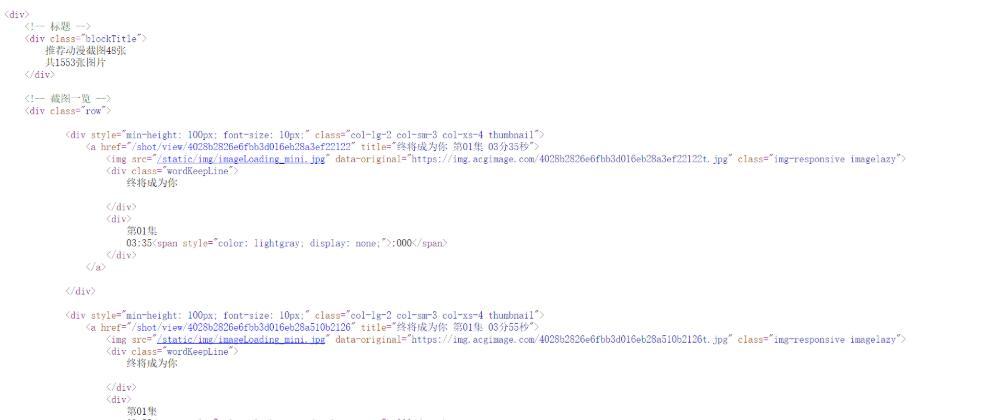Screen dimensions: 987x420
Task: Click the href value ending in 510b2126
Action: click(x=242, y=327)
